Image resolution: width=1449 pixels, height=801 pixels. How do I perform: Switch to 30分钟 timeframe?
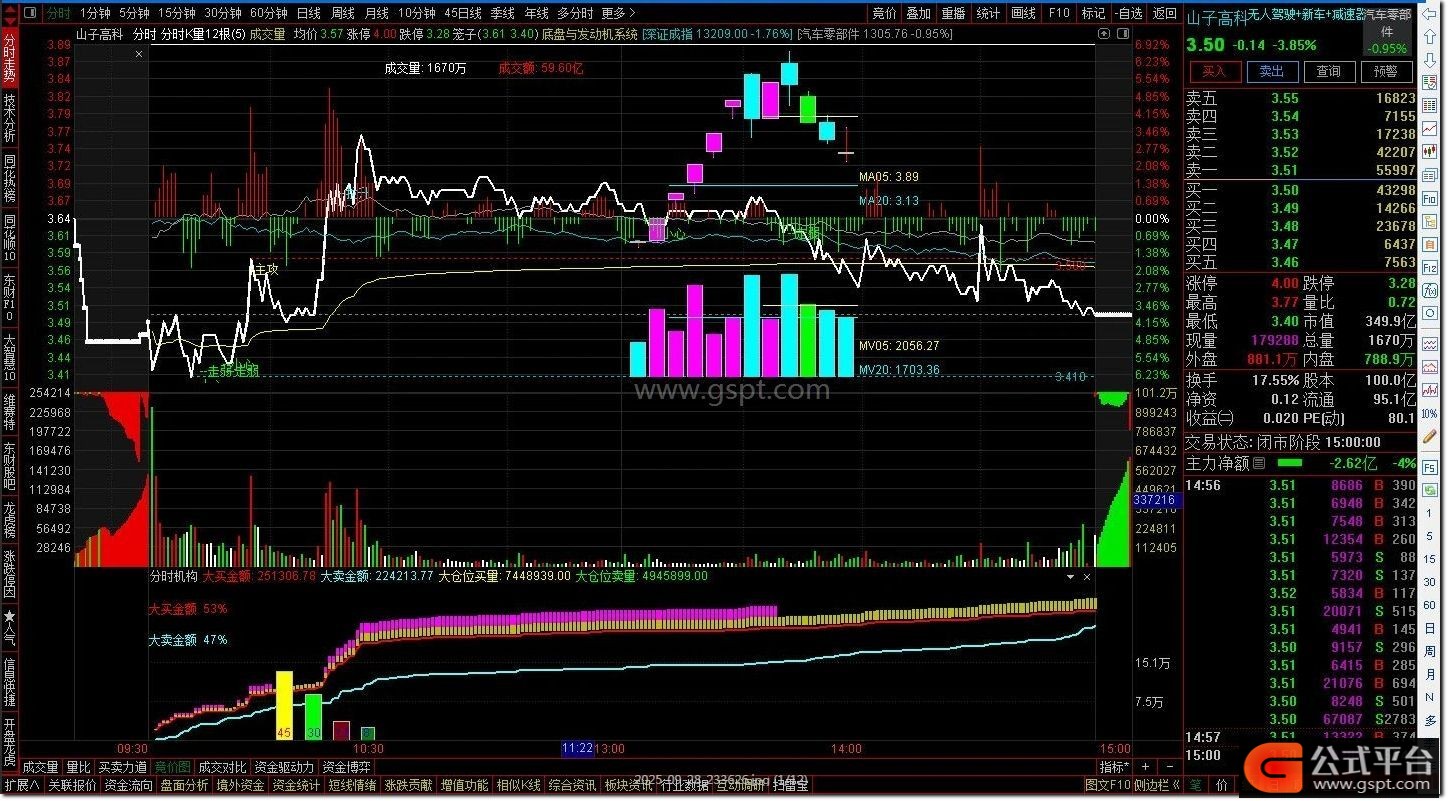click(223, 13)
